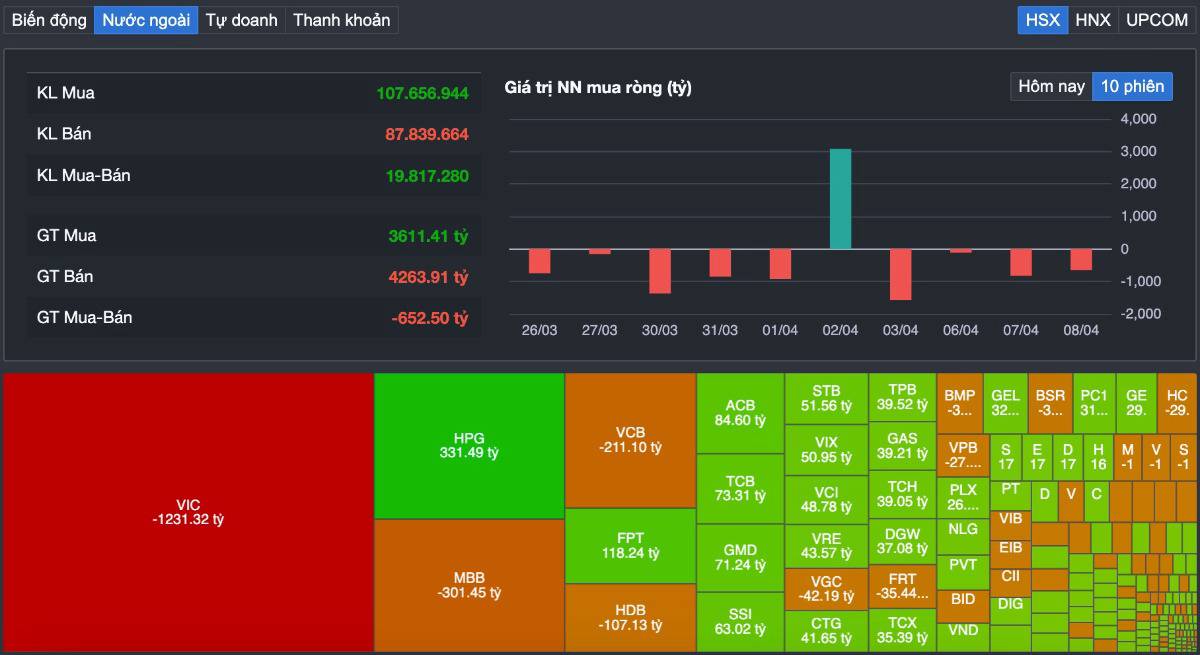The width and height of the screenshot is (1200, 655).
Task: Select the HSX exchange button
Action: [x=1043, y=20]
